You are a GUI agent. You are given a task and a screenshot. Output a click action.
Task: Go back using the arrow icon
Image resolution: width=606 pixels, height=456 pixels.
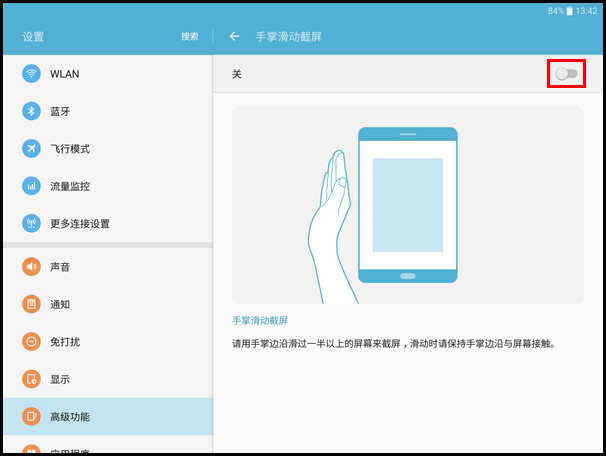click(234, 36)
